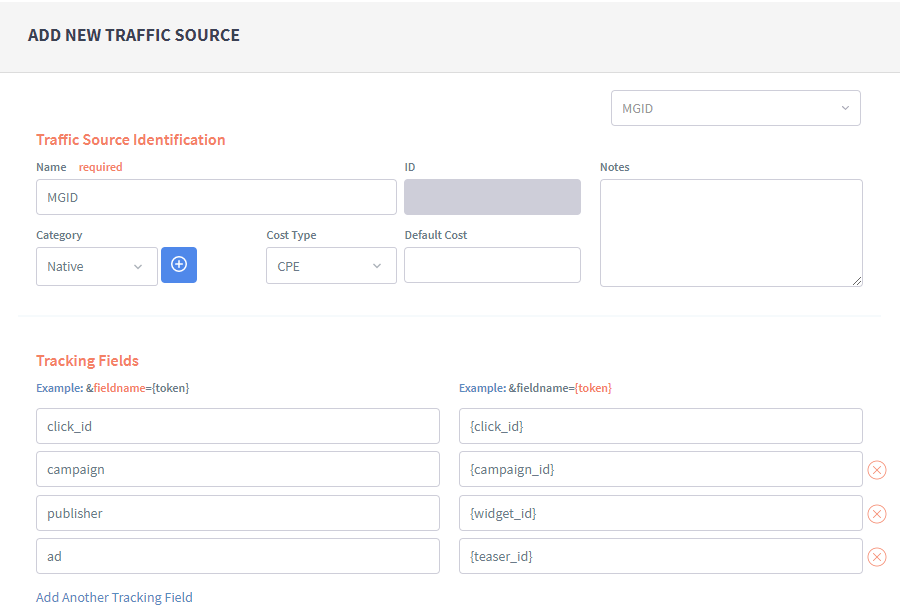The width and height of the screenshot is (903, 608).
Task: Click inside the Notes text area
Action: 731,233
